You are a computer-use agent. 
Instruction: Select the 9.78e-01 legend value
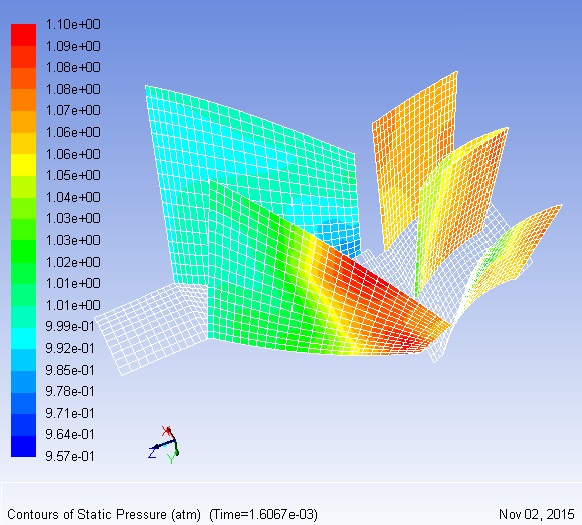click(x=70, y=391)
